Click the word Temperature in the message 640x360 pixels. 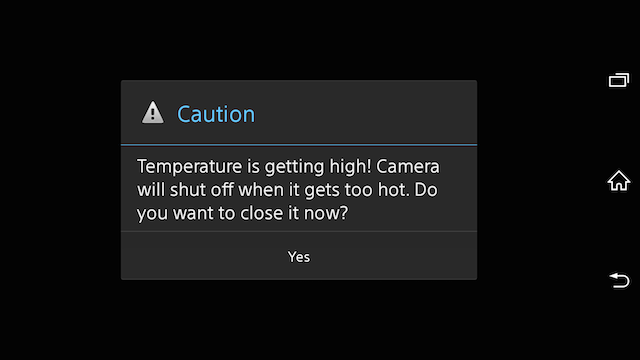click(x=189, y=167)
